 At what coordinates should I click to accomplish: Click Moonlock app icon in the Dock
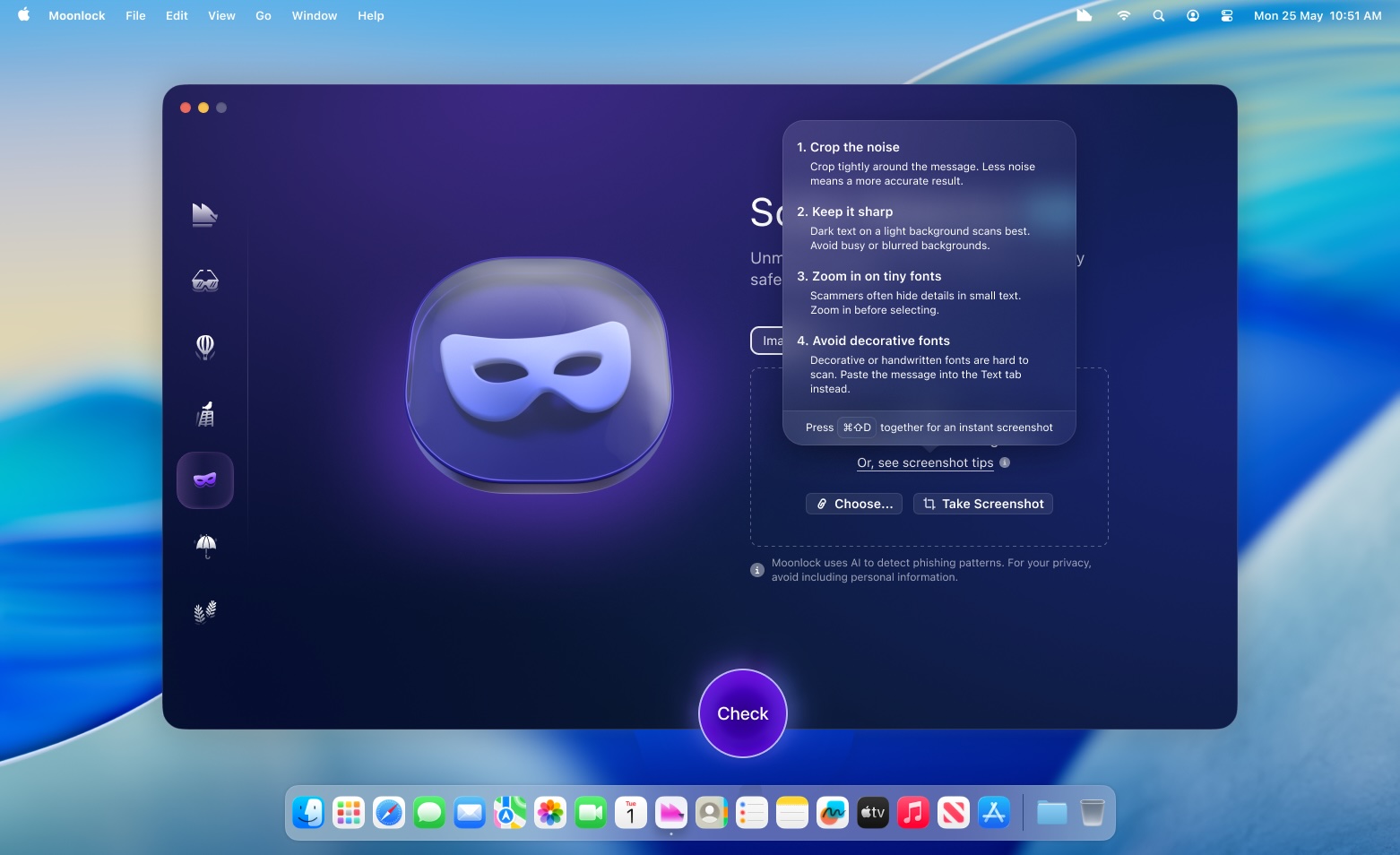671,813
